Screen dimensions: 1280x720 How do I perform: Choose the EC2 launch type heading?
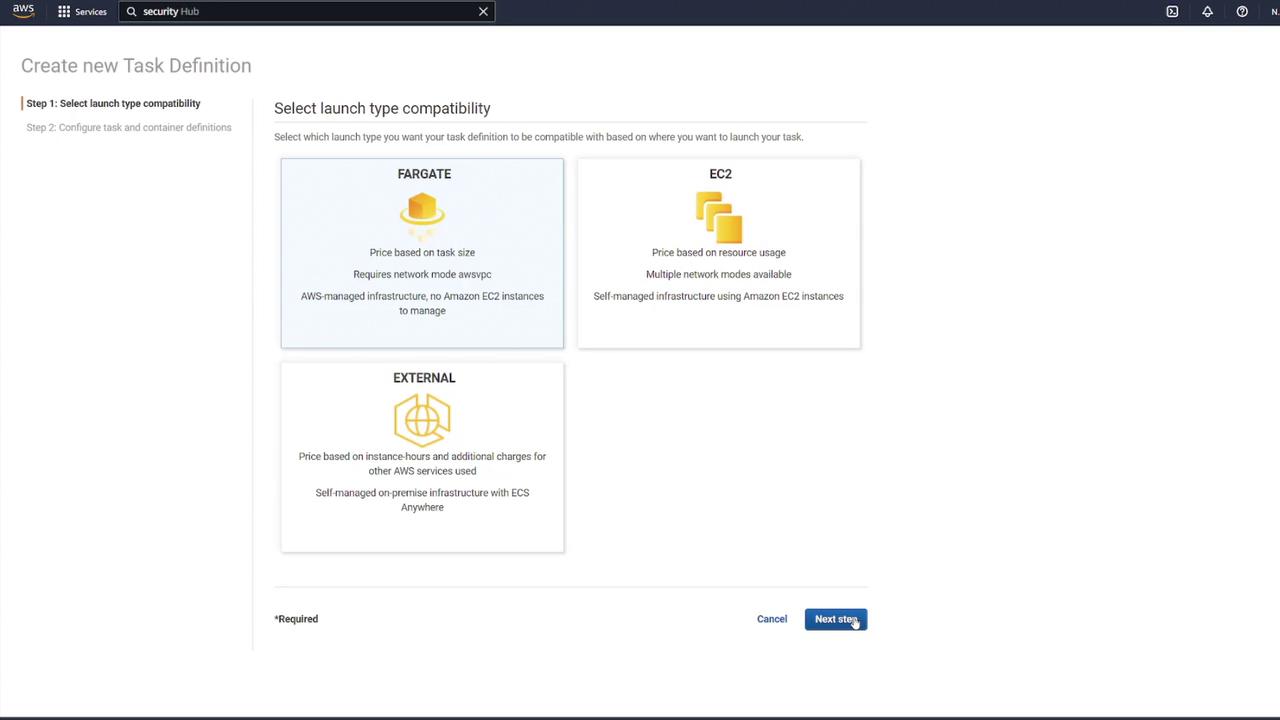pos(720,174)
